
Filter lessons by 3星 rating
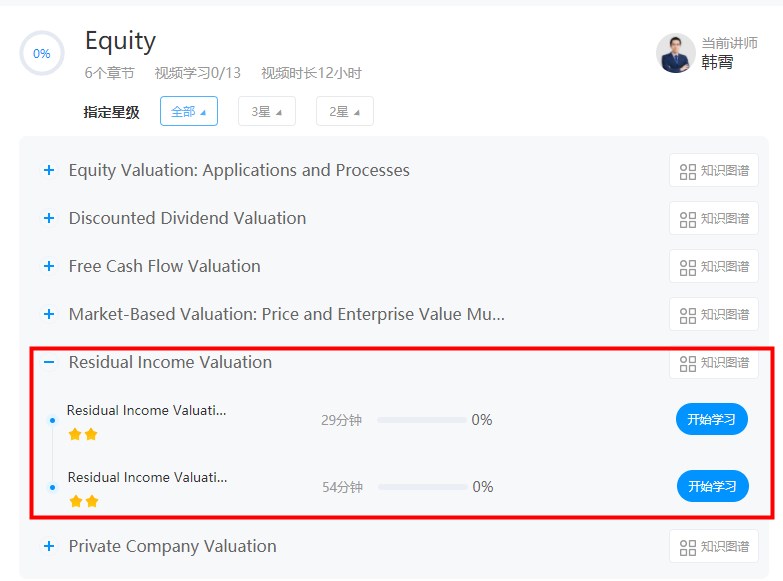pyautogui.click(x=266, y=112)
